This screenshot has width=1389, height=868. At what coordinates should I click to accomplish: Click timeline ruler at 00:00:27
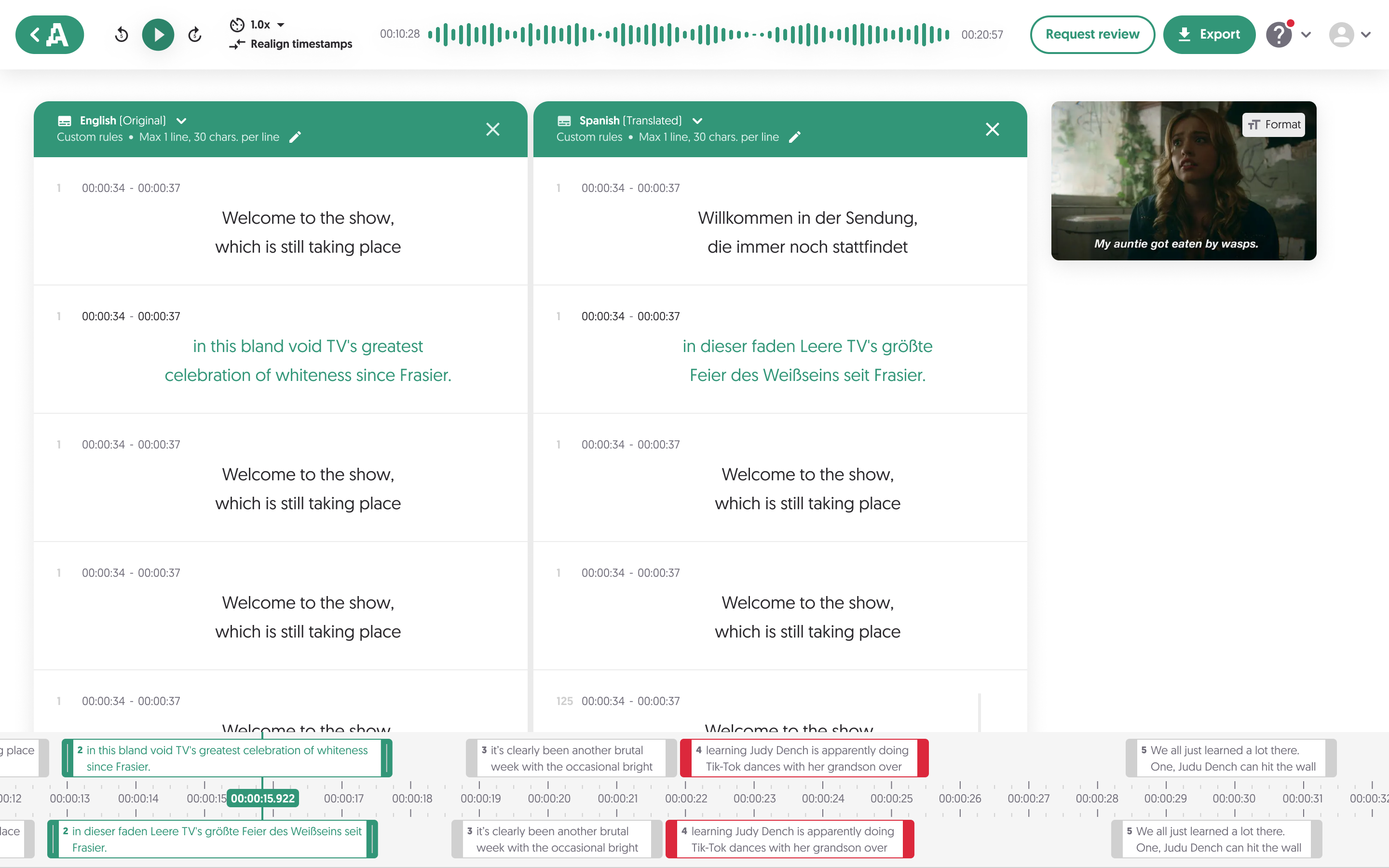(1029, 798)
